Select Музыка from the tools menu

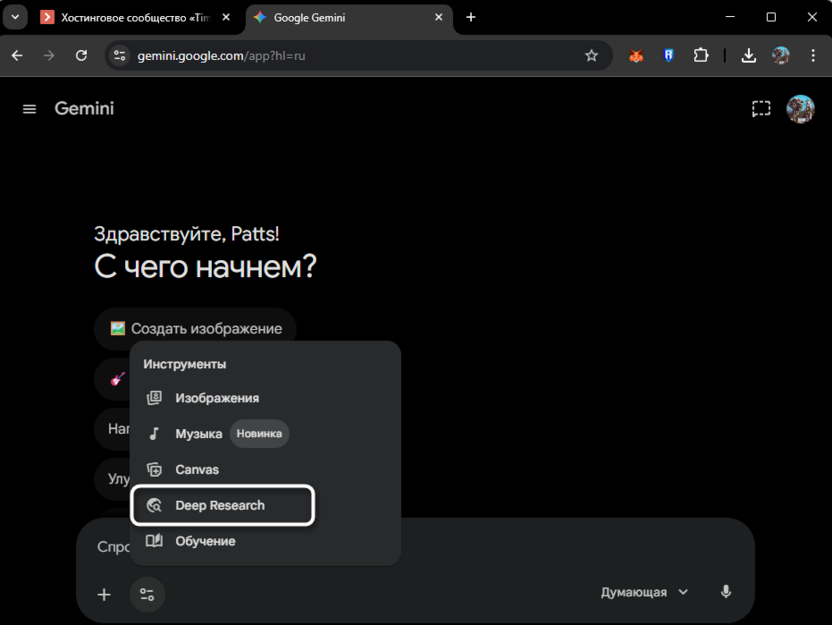[265, 433]
